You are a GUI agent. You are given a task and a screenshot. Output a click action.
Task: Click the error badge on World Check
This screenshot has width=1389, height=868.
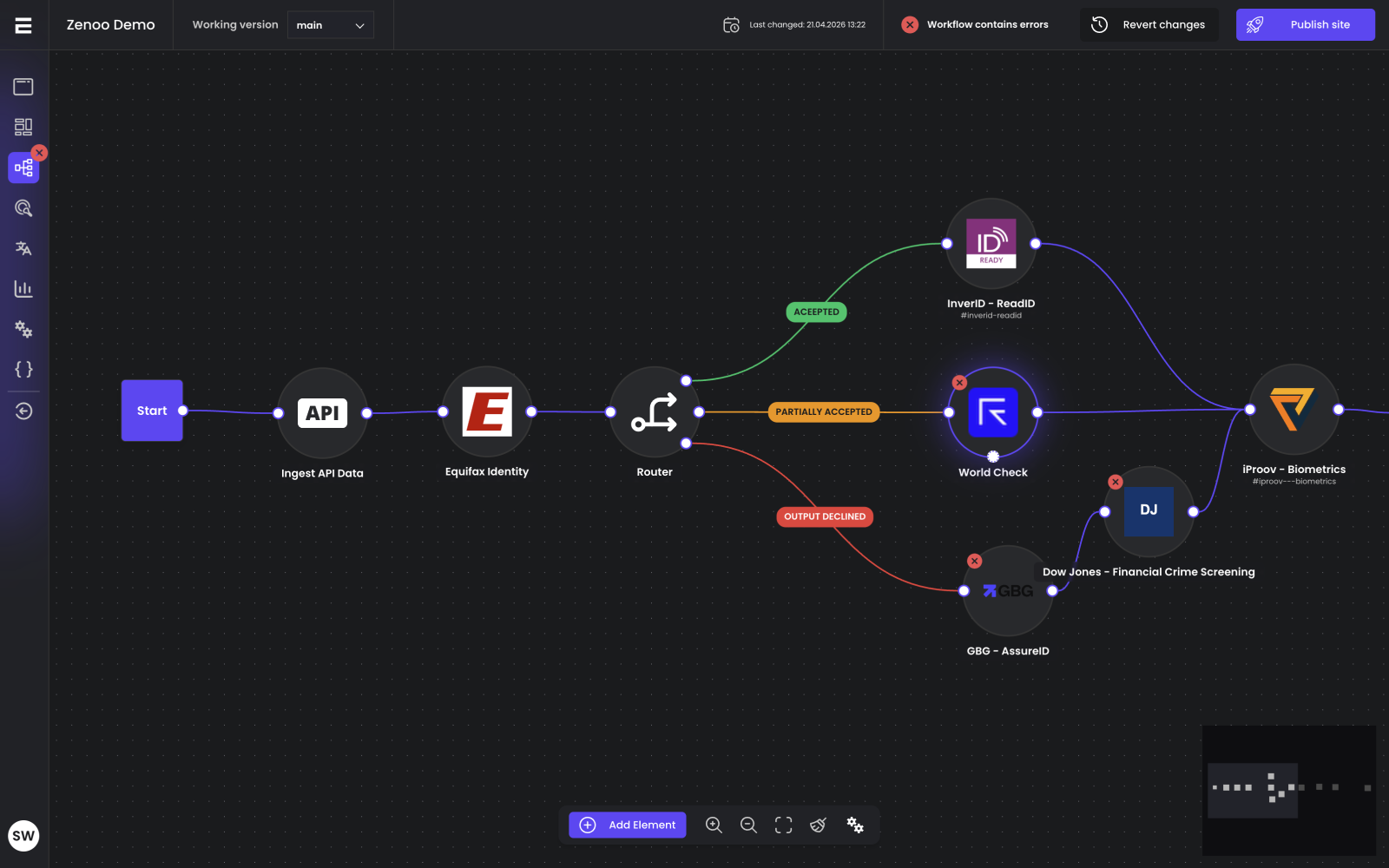(959, 383)
